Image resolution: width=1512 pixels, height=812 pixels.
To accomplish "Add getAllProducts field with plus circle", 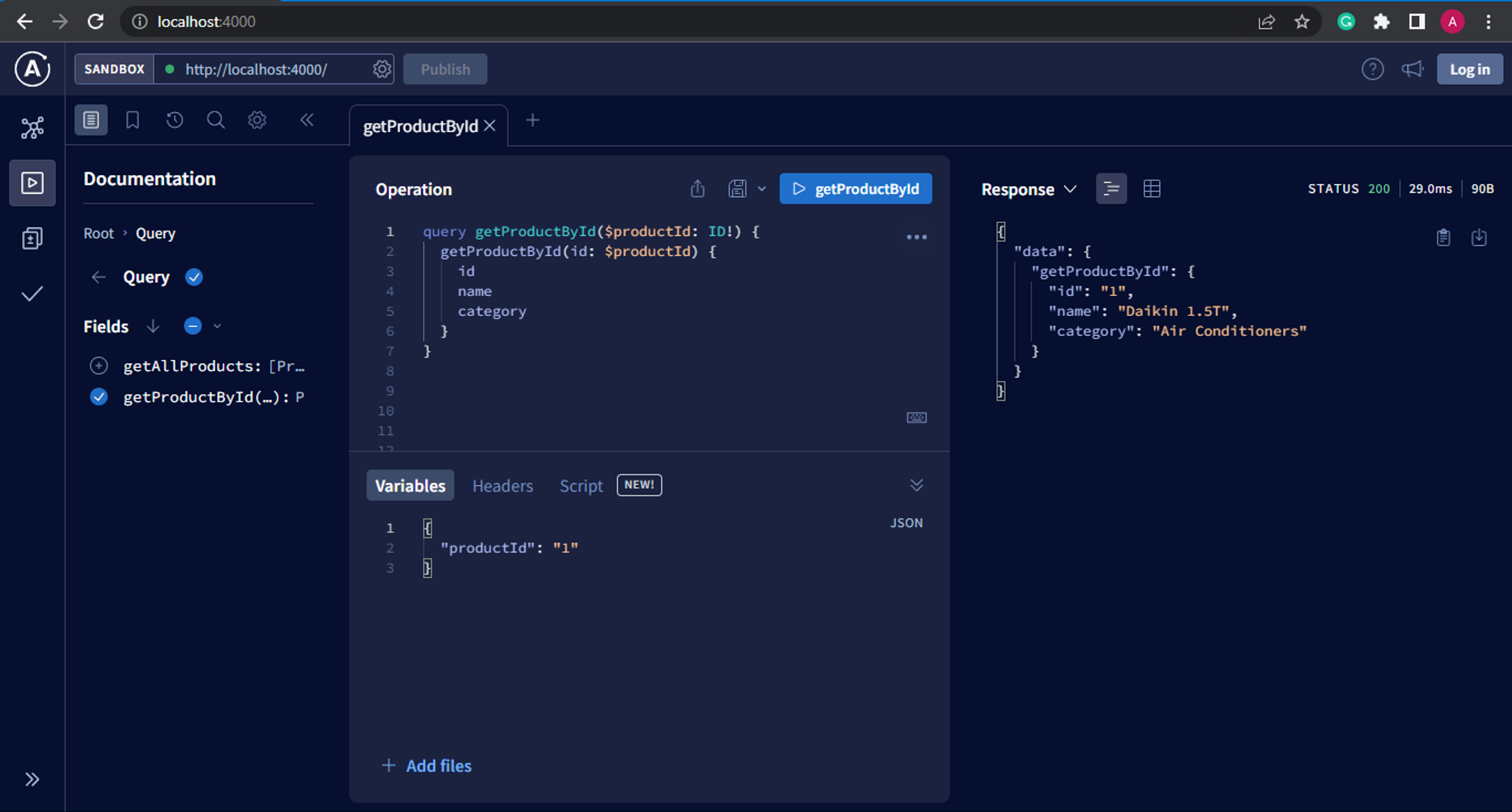I will 99,365.
